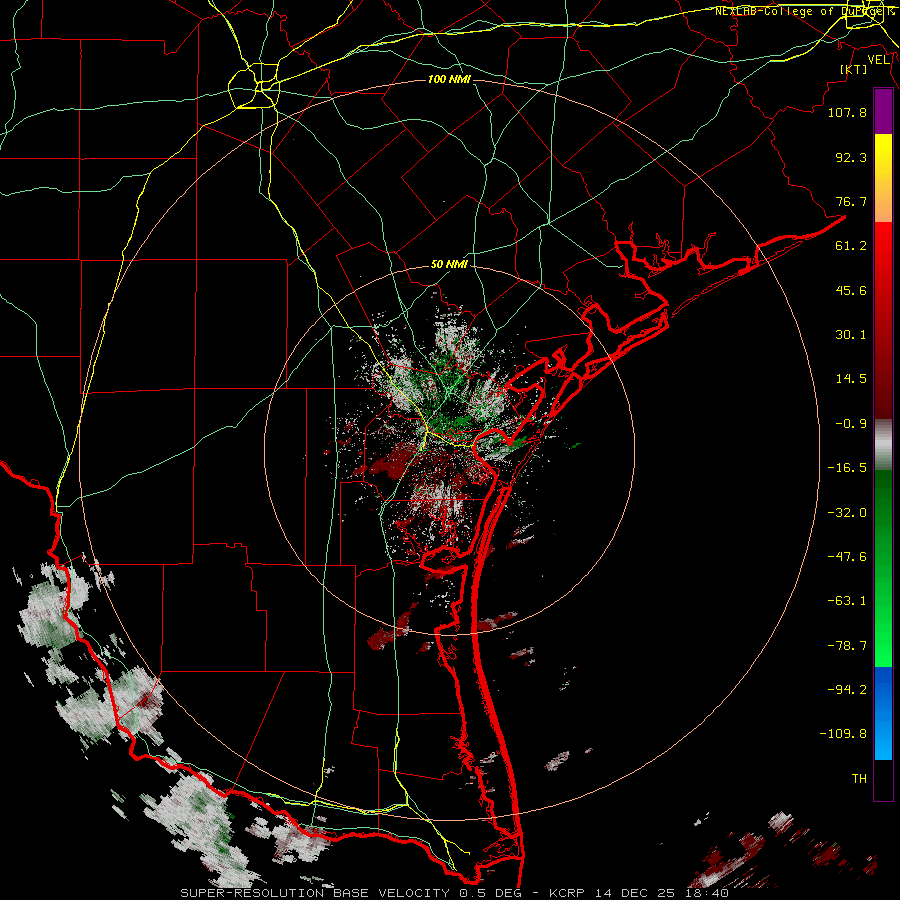Pick the blue segment of the color bar

point(883,713)
